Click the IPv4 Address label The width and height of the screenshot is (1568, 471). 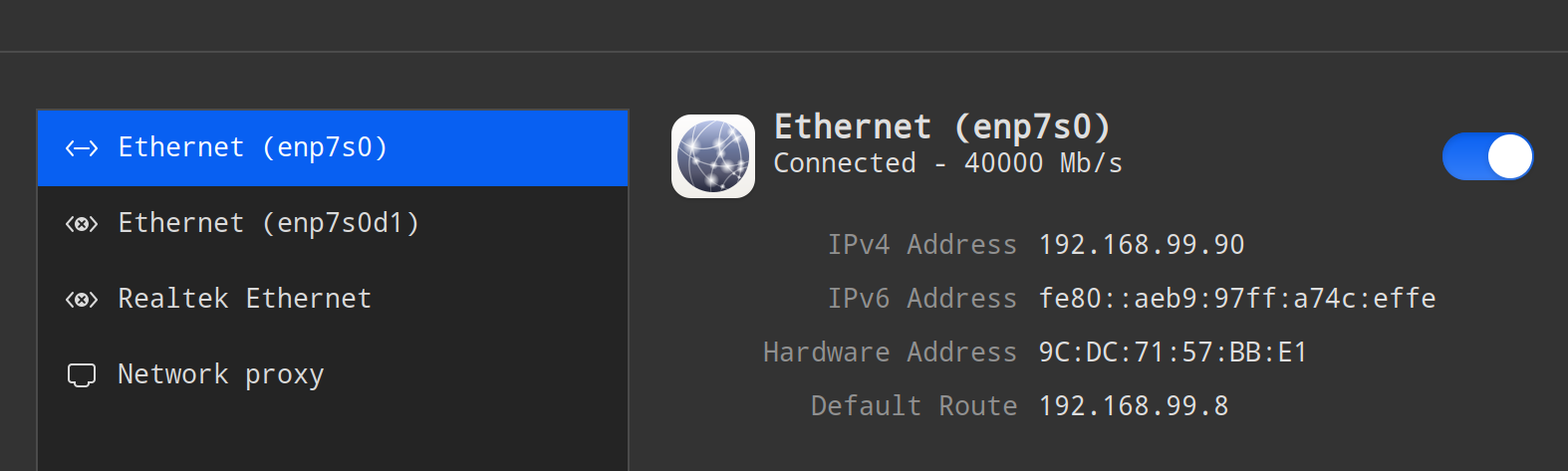coord(922,245)
